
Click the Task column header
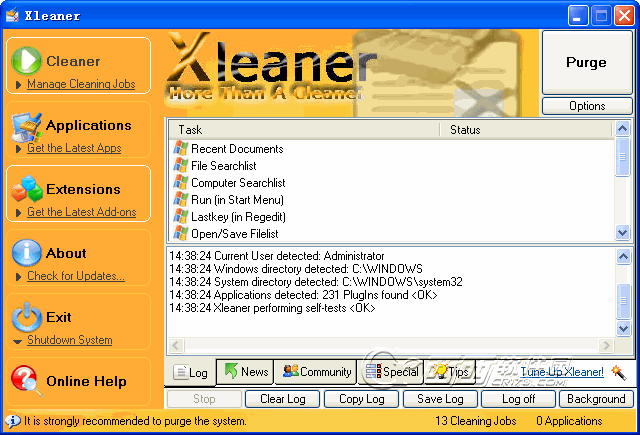coord(304,130)
